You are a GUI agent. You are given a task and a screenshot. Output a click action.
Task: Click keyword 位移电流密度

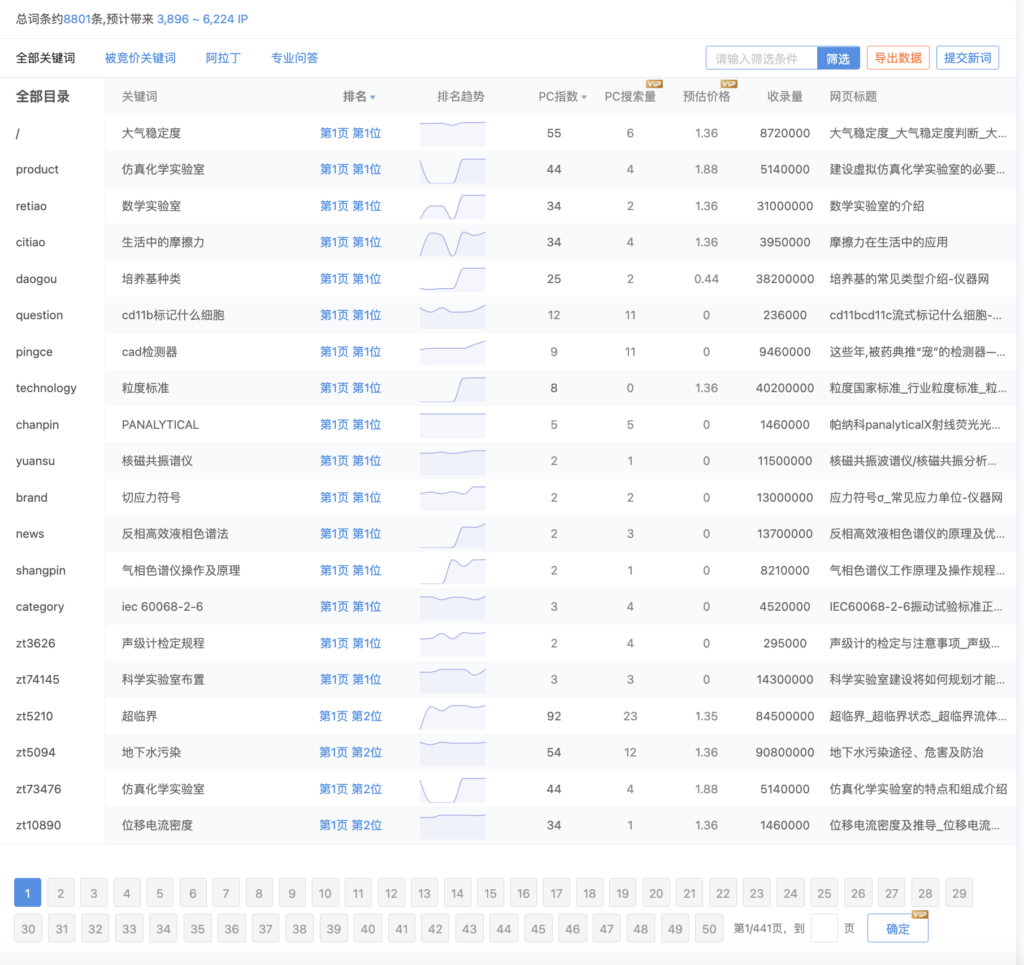coord(157,825)
